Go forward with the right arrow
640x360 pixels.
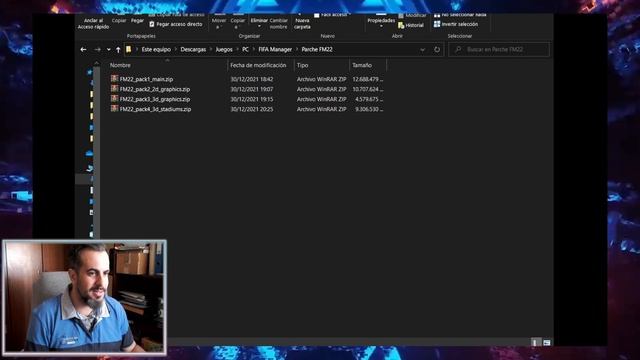(x=97, y=49)
